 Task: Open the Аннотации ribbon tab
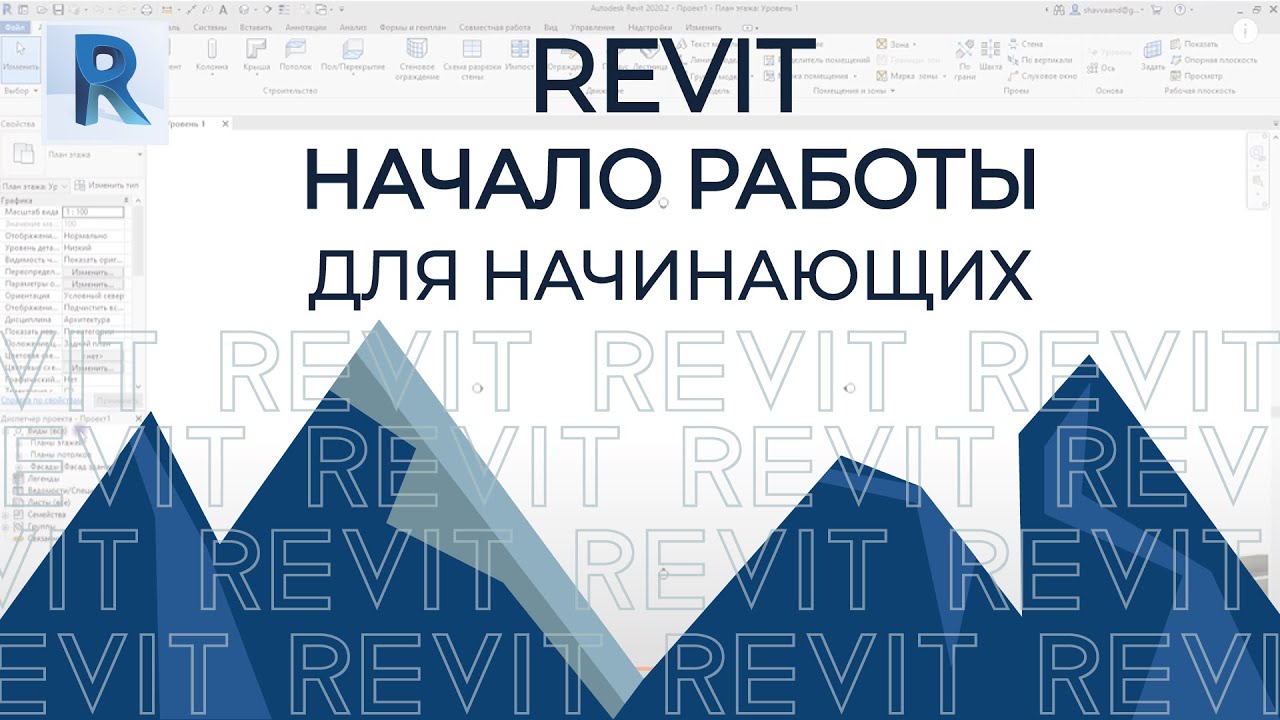point(306,27)
